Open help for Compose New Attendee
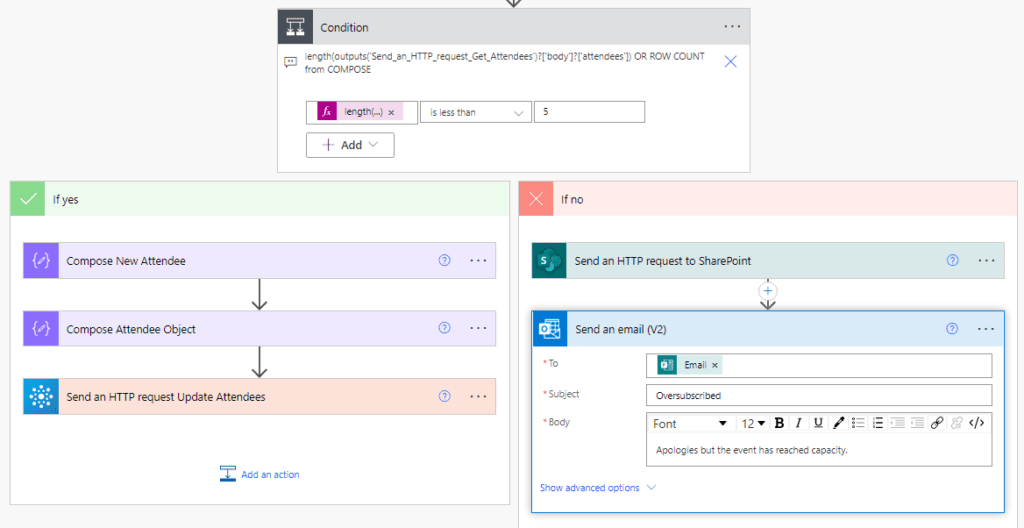The height and width of the screenshot is (528, 1024). 445,260
